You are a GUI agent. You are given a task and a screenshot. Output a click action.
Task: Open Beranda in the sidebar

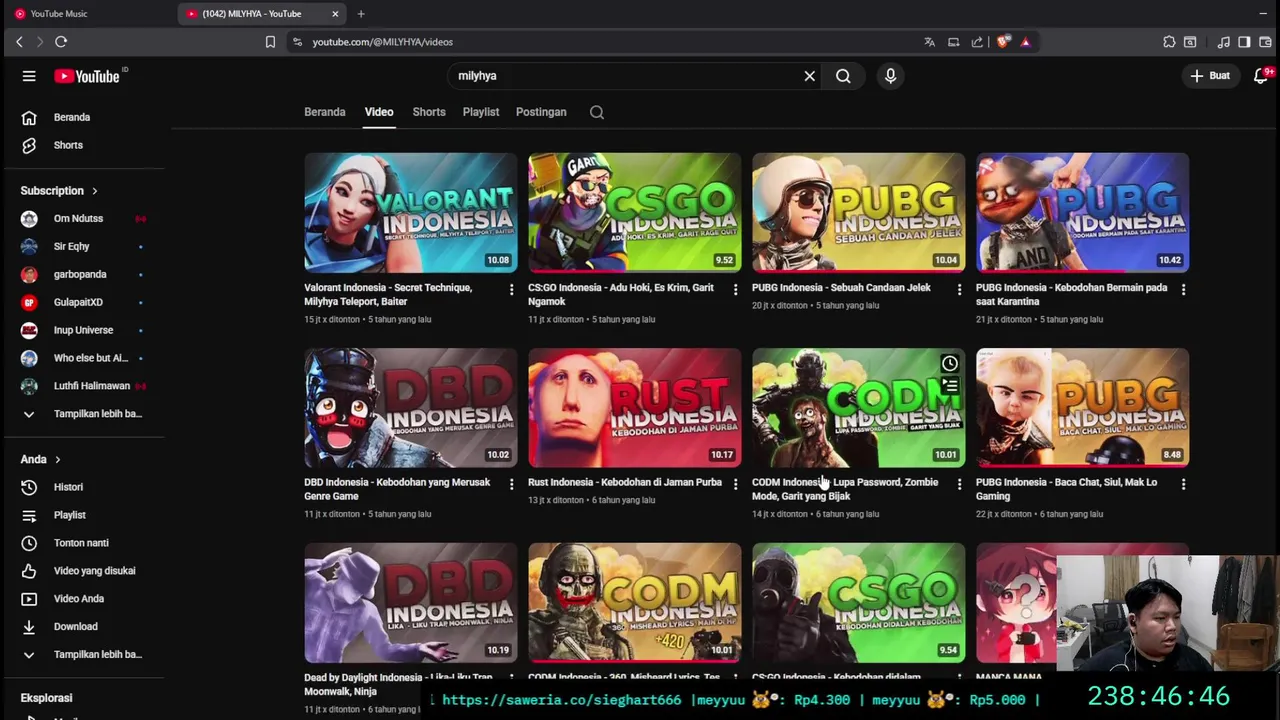(72, 117)
